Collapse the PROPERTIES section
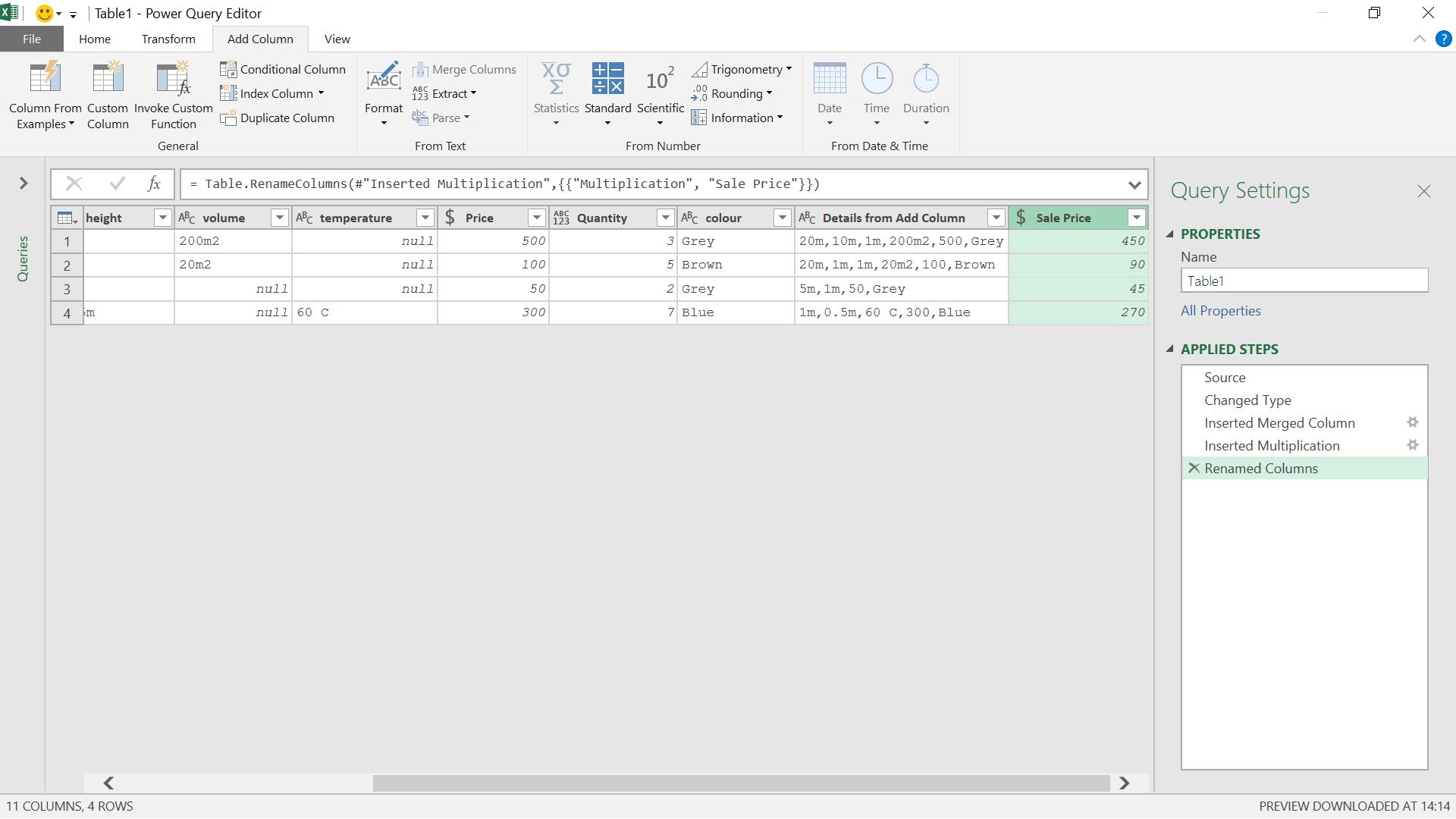This screenshot has width=1456, height=819. pyautogui.click(x=1170, y=234)
